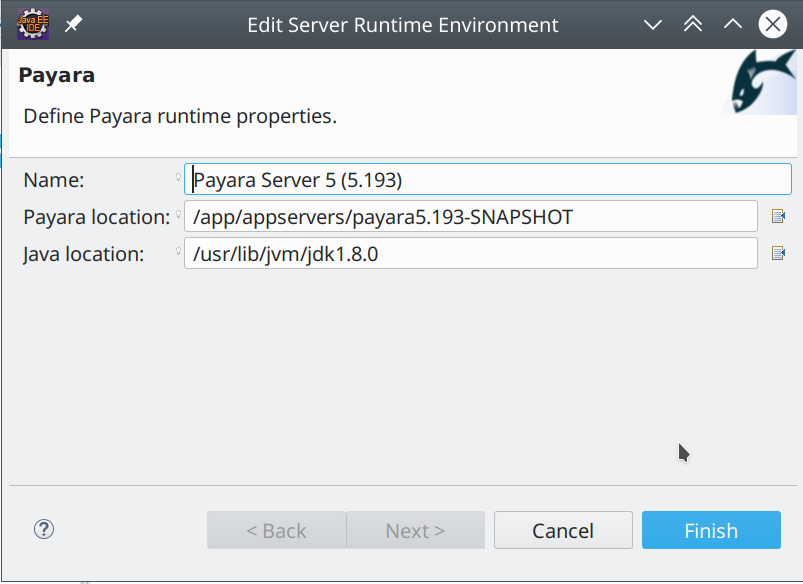803x584 pixels.
Task: Open window menu via Java EE IDE icon
Action: click(33, 24)
